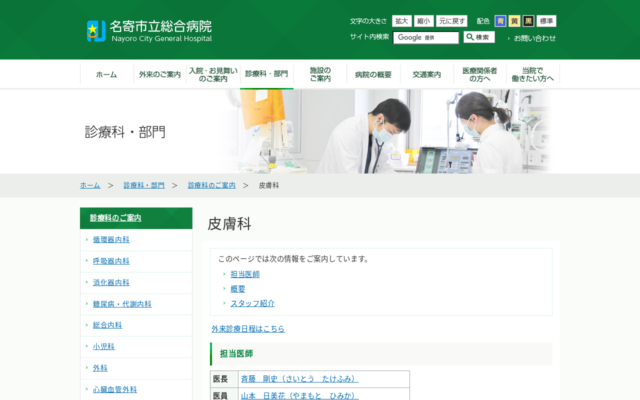The width and height of the screenshot is (640, 400).
Task: Click the Nayoro City General Hospital logo
Action: point(149,30)
